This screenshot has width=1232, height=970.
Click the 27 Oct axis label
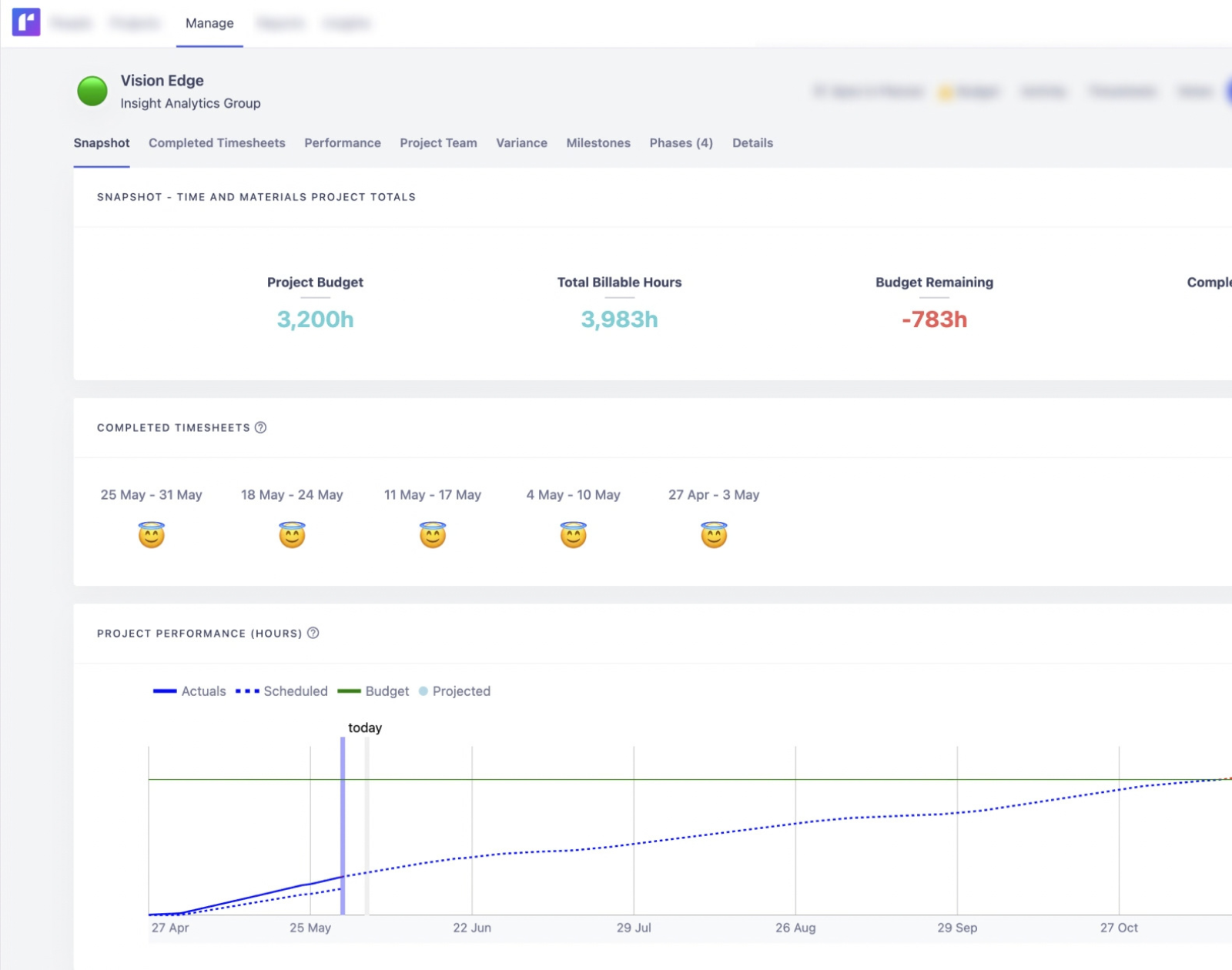click(1119, 928)
